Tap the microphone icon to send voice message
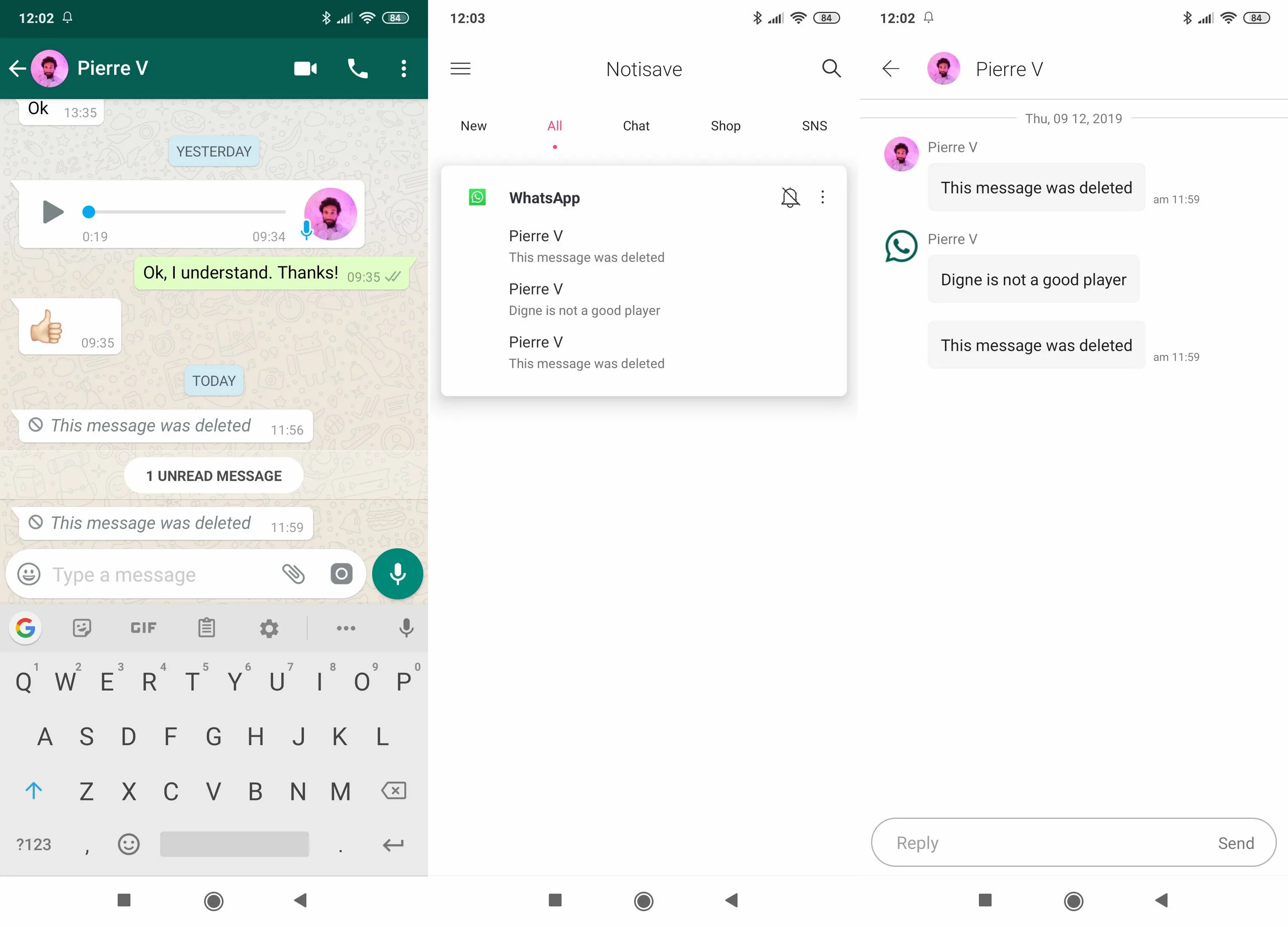The height and width of the screenshot is (927, 1288). (x=397, y=573)
